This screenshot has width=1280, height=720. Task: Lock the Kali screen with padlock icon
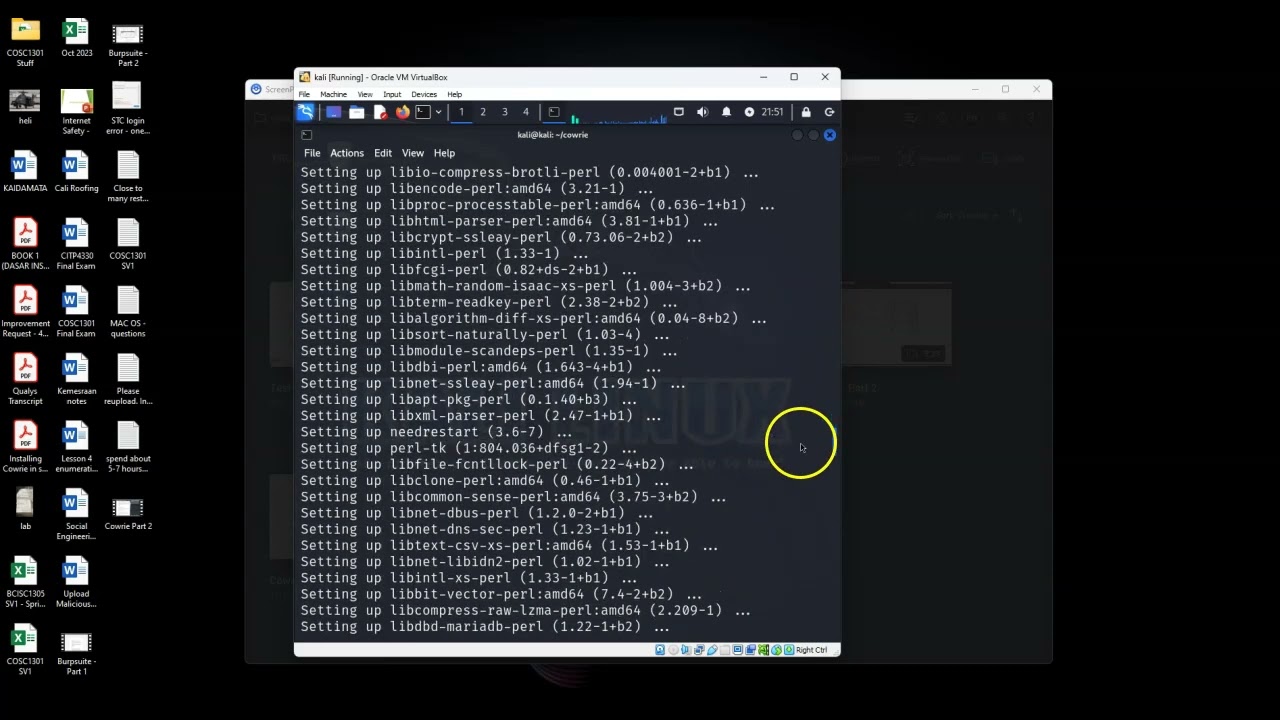point(806,112)
